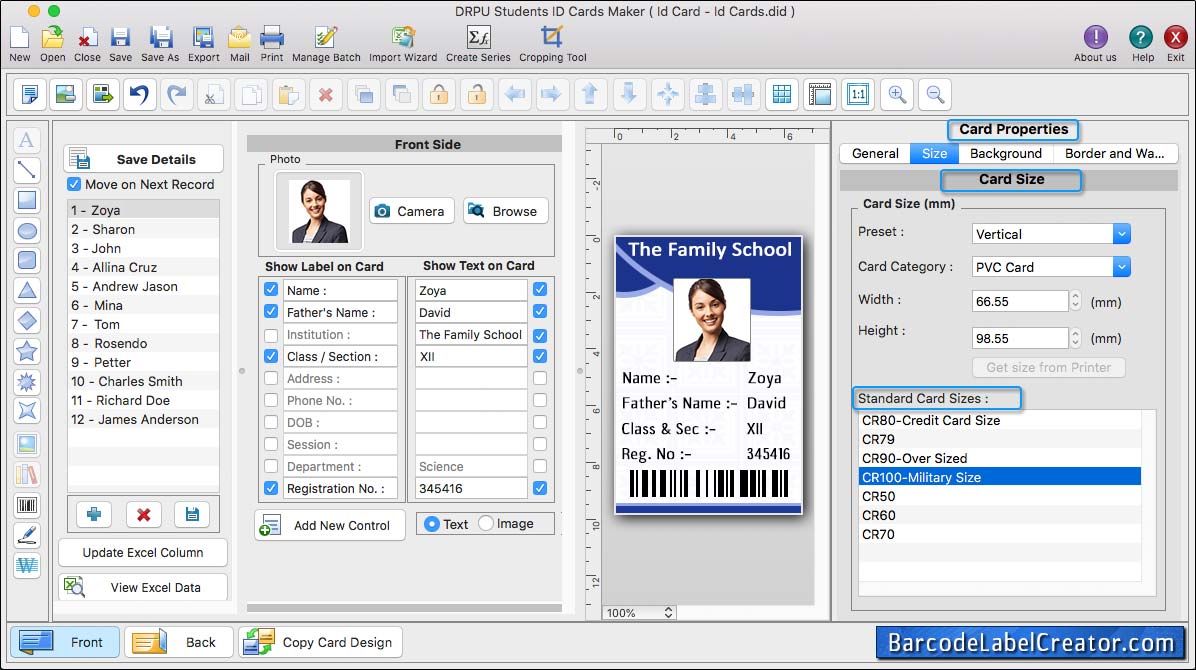Click Copy Card Design button
Image resolution: width=1196 pixels, height=670 pixels.
tap(320, 643)
